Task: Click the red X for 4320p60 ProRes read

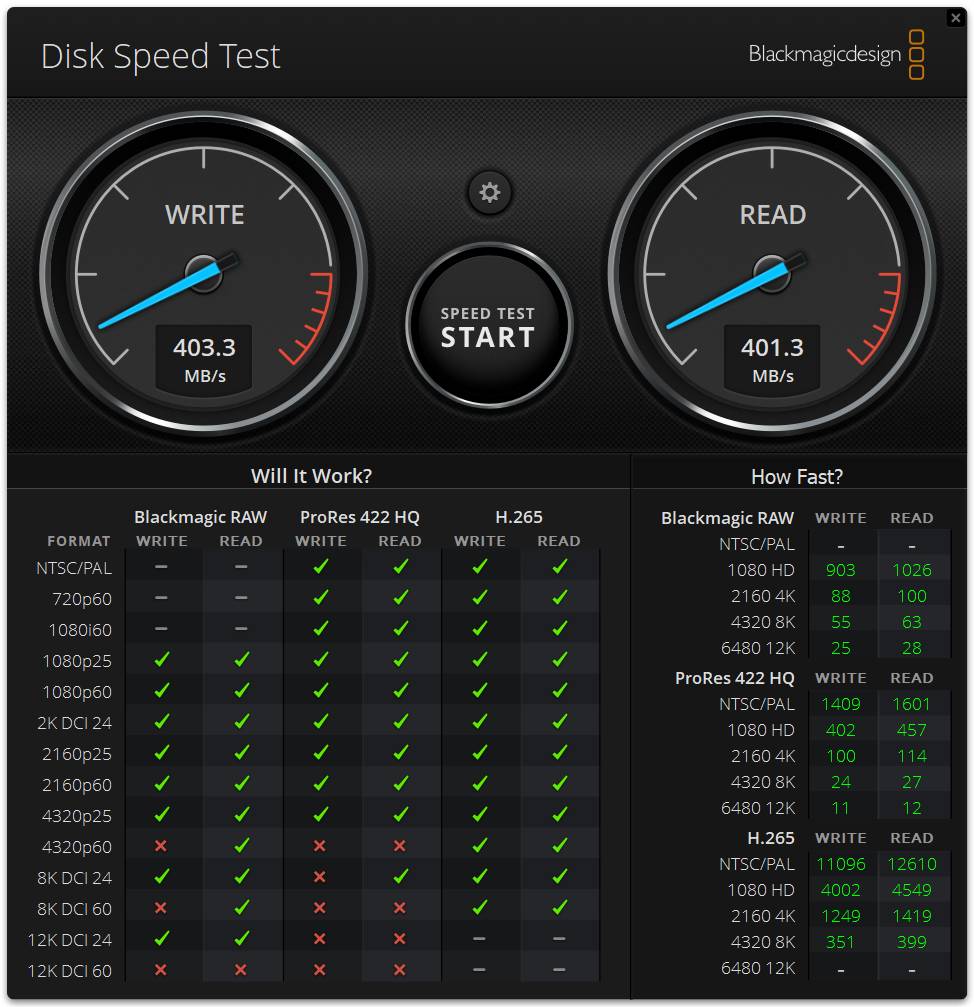Action: click(x=399, y=846)
